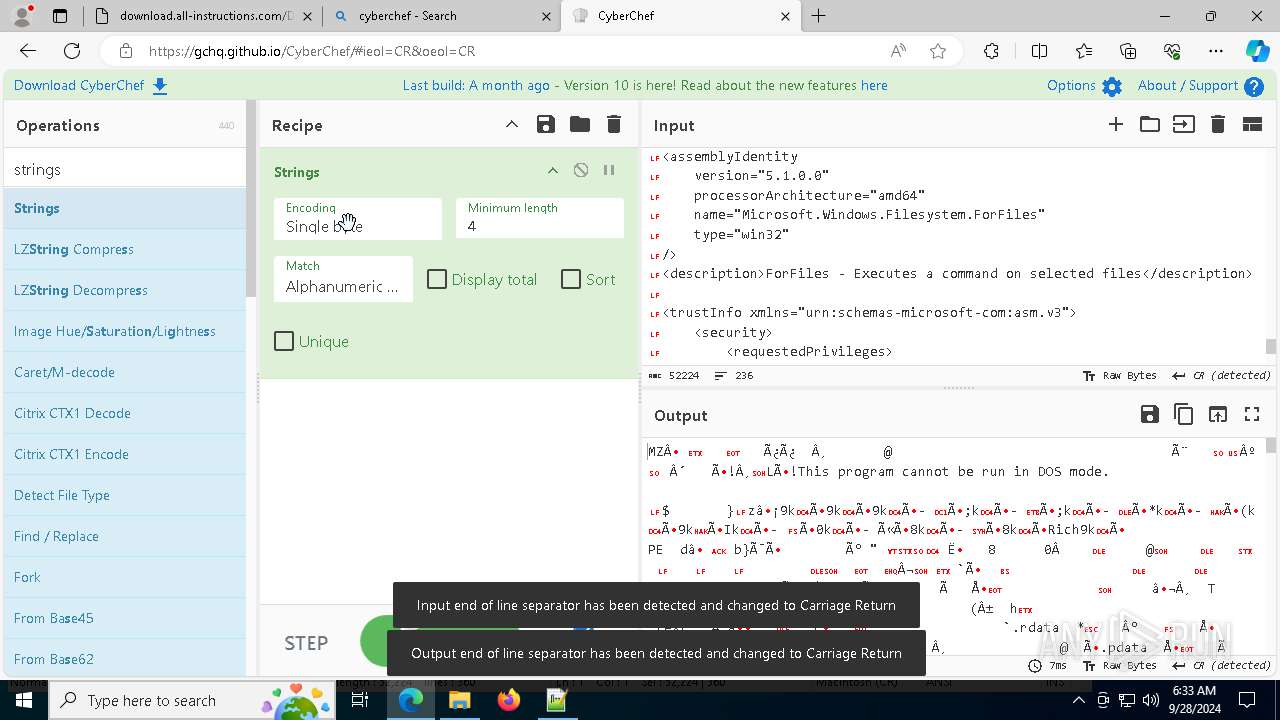The image size is (1280, 720).
Task: Select Detect File Type operation
Action: (x=125, y=495)
